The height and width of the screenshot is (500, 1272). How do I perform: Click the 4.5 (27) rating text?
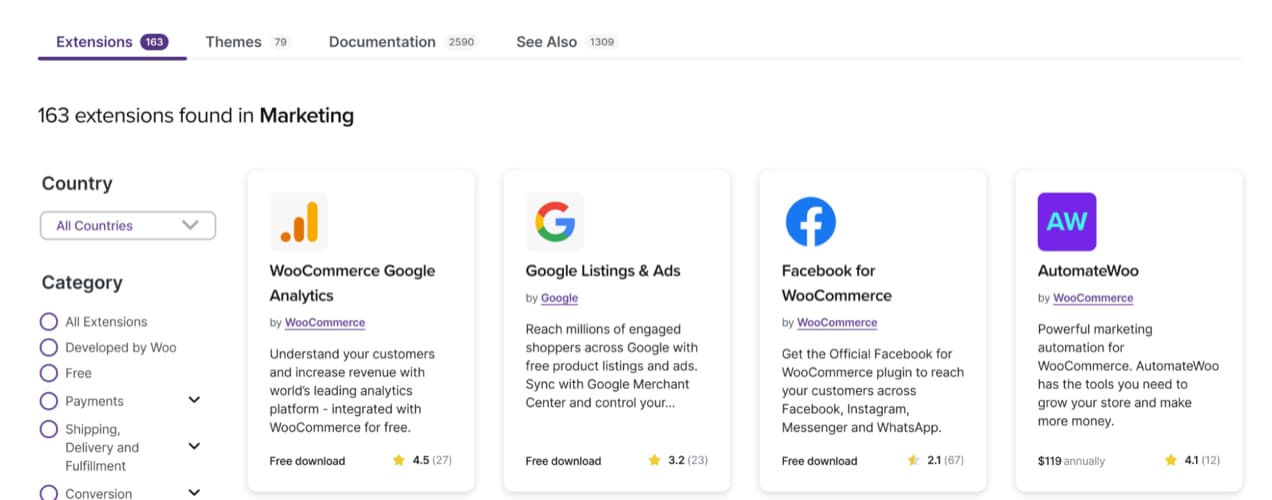[x=432, y=461]
